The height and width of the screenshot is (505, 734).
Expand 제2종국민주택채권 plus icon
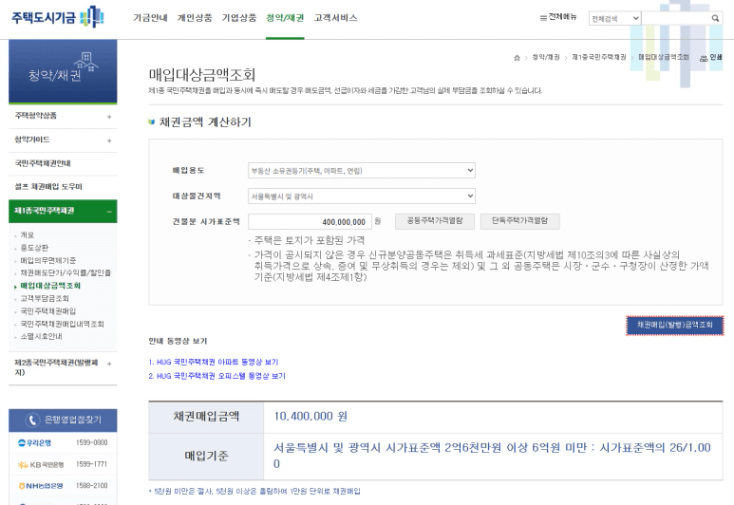pos(109,364)
